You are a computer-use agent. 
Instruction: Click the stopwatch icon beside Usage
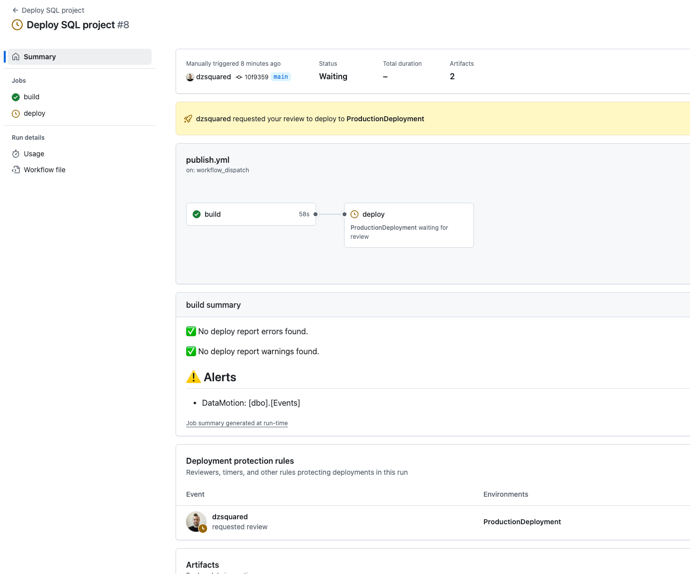pos(16,154)
